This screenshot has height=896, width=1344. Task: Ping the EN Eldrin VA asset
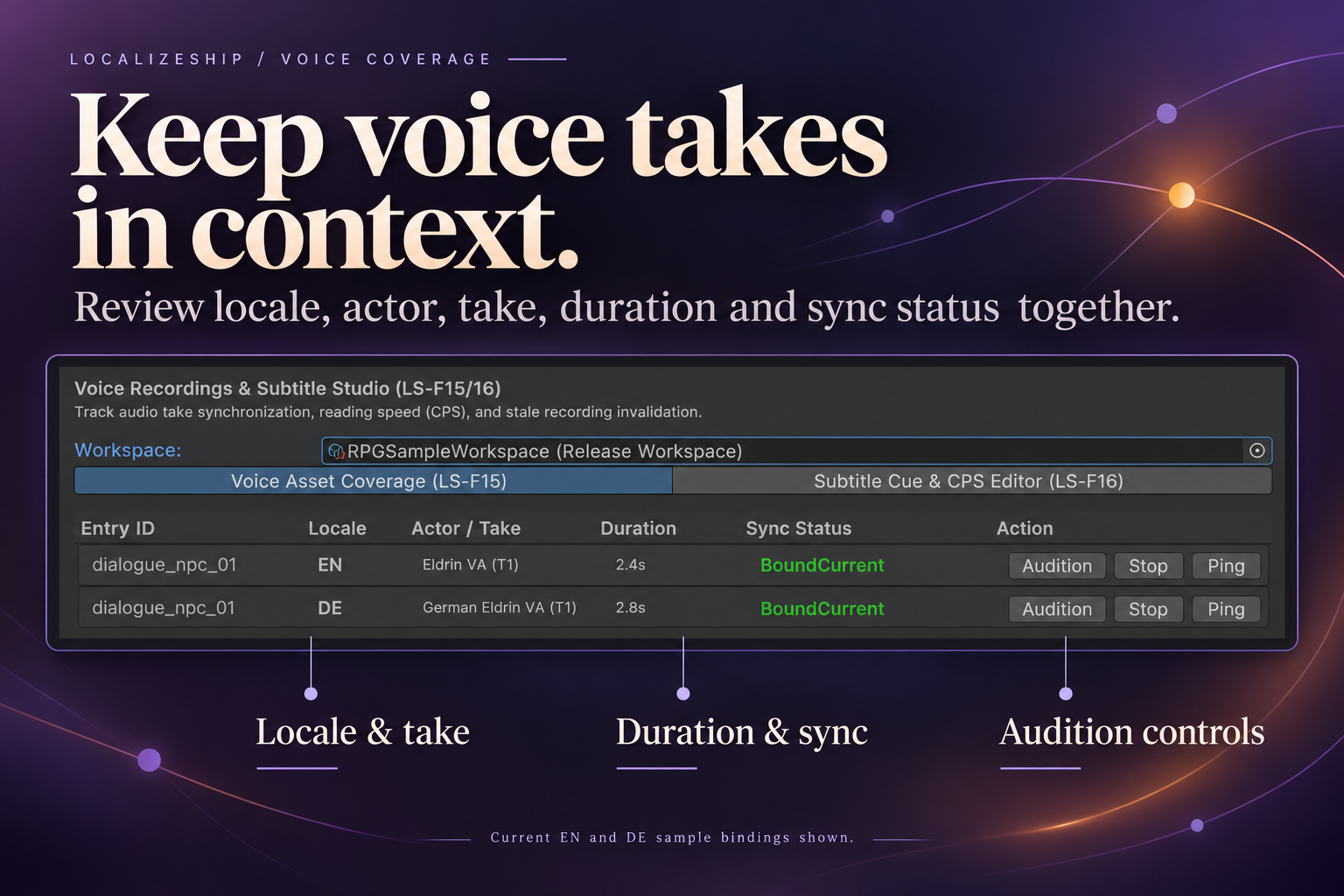pos(1226,566)
